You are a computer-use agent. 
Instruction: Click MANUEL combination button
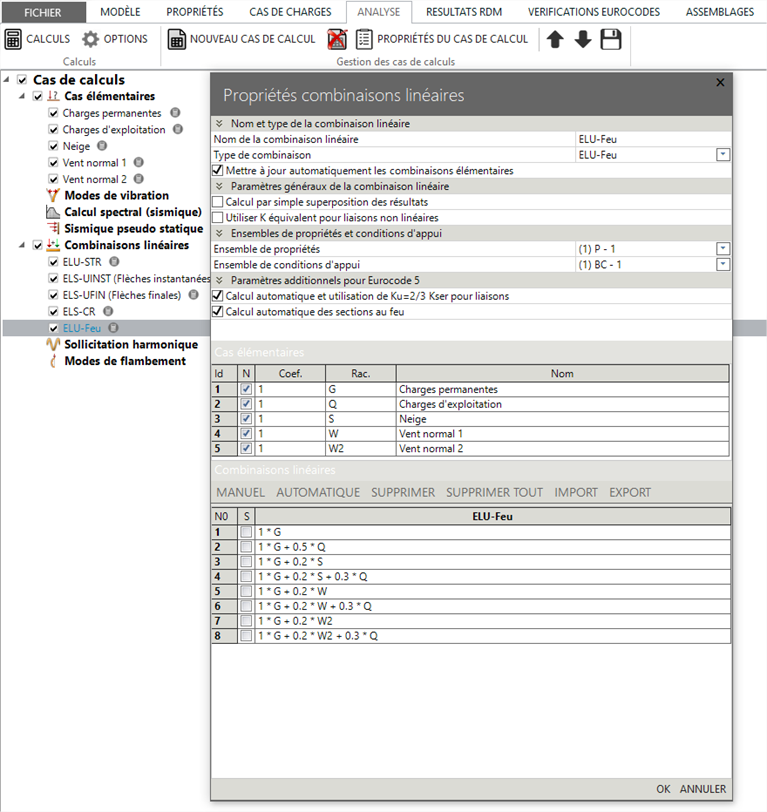[240, 492]
